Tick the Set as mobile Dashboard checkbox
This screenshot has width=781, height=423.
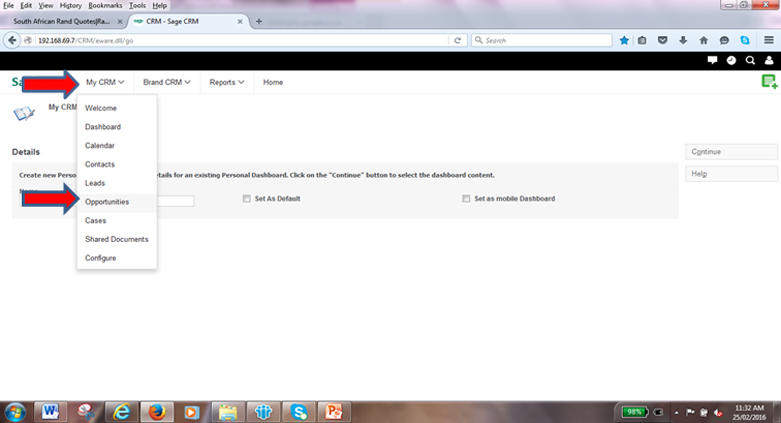click(466, 199)
